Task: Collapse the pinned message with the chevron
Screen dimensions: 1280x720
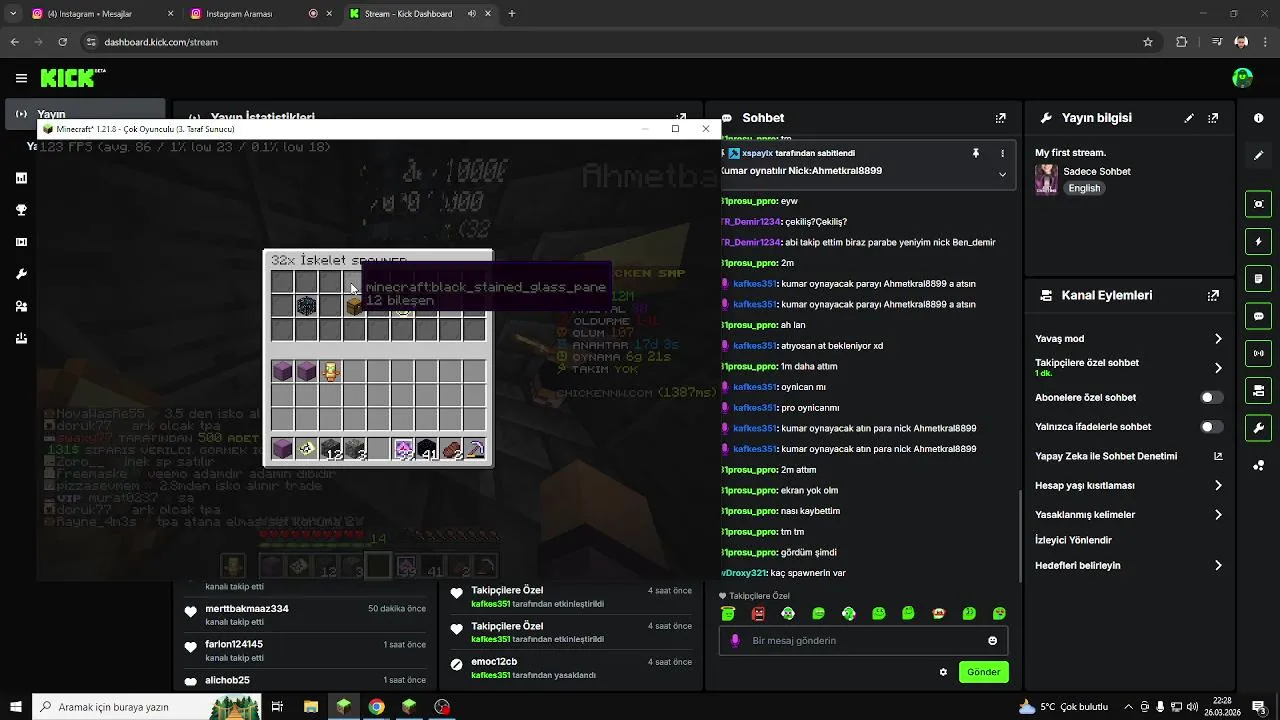Action: coord(1002,174)
